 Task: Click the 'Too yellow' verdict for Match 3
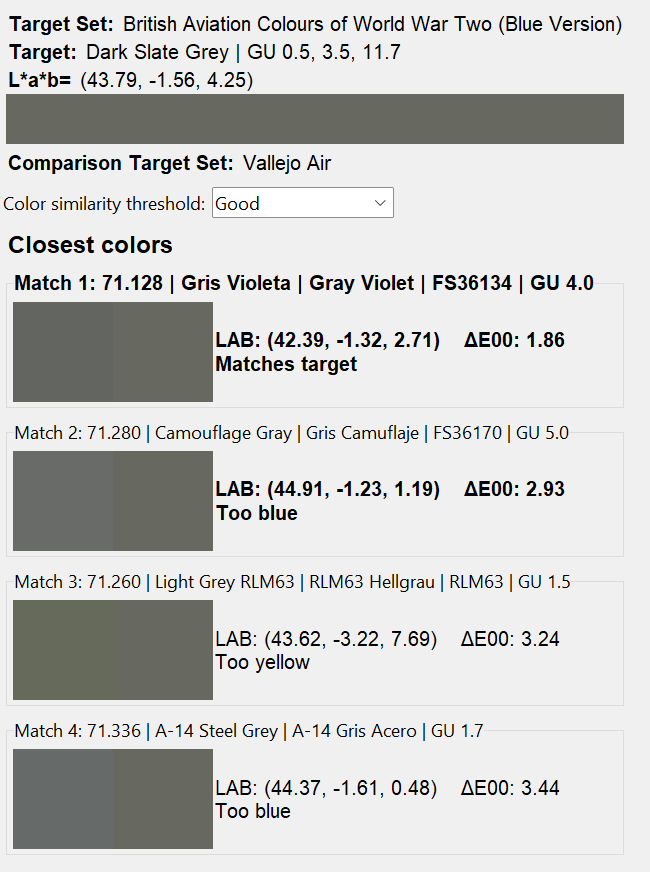tap(263, 662)
